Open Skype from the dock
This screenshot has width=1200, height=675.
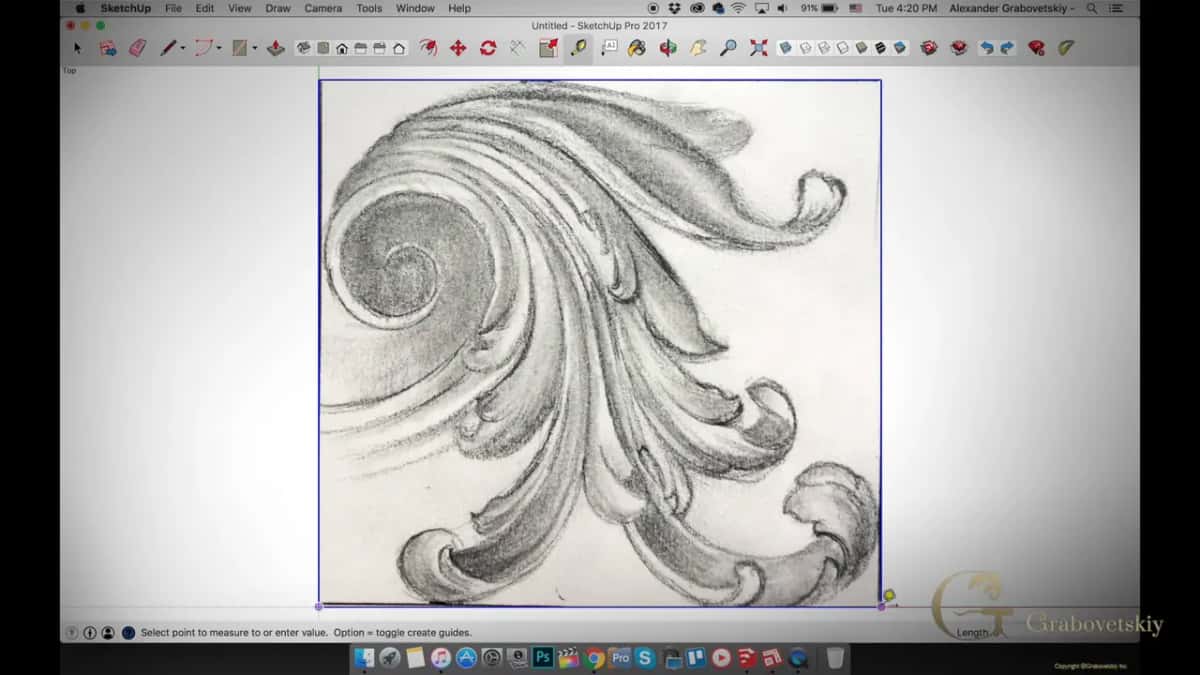(x=645, y=658)
